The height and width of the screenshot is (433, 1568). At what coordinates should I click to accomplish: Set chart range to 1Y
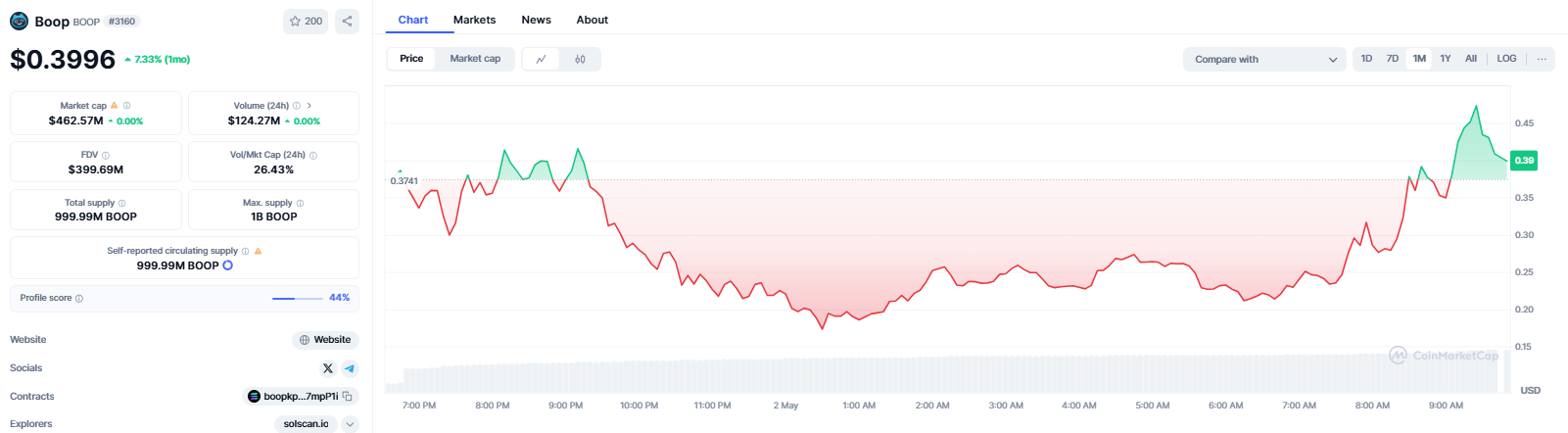tap(1446, 59)
